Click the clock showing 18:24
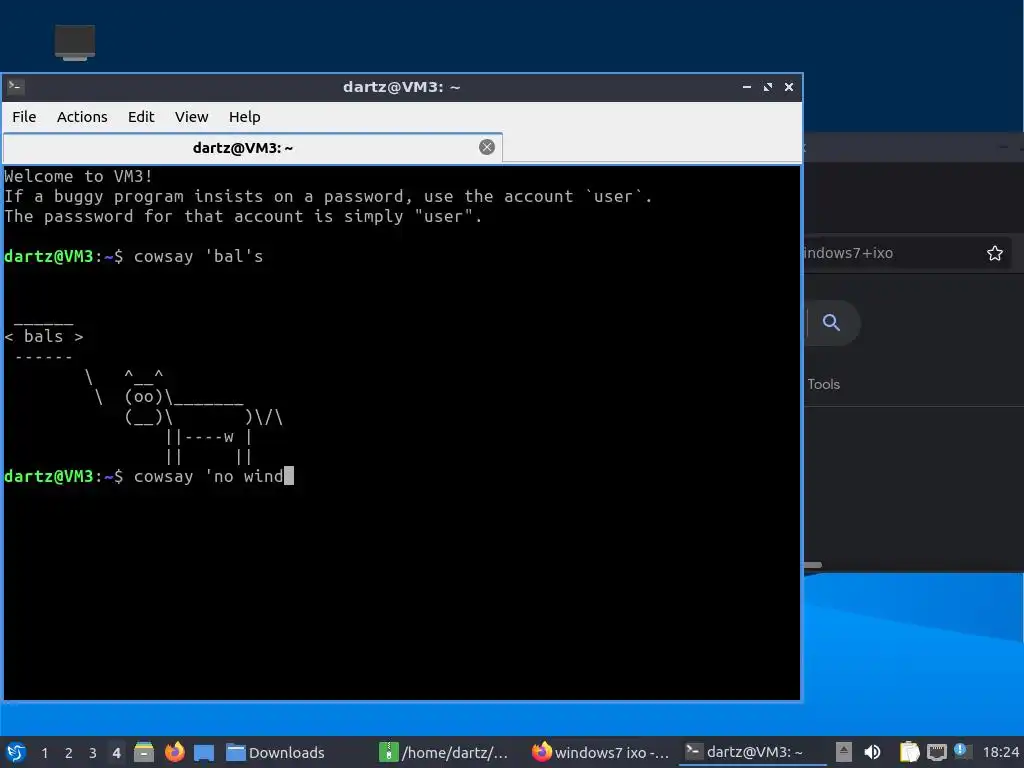The height and width of the screenshot is (768, 1024). pyautogui.click(x=1000, y=753)
